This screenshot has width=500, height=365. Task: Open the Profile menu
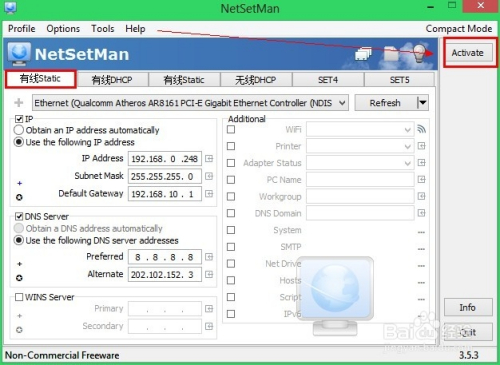coord(22,29)
